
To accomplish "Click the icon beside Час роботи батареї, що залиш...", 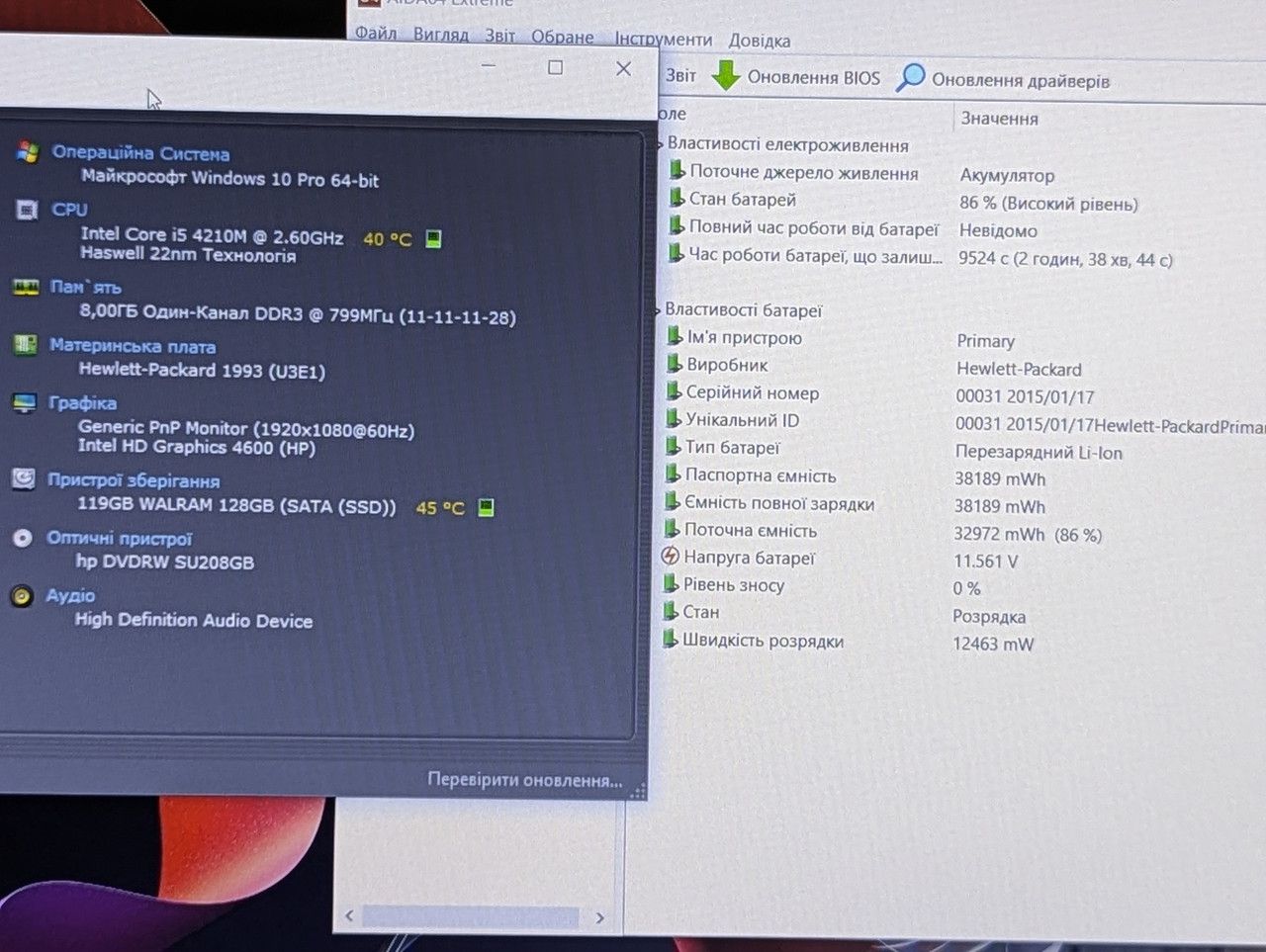I will tap(676, 253).
